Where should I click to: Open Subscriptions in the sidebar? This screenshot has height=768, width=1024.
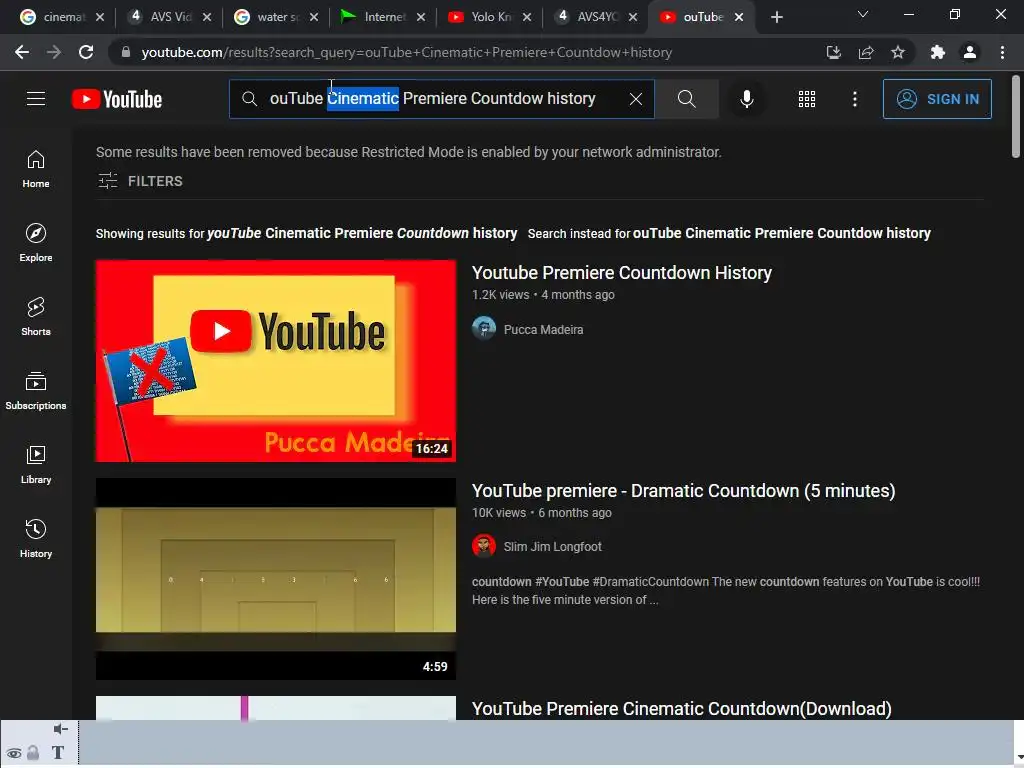pyautogui.click(x=36, y=391)
